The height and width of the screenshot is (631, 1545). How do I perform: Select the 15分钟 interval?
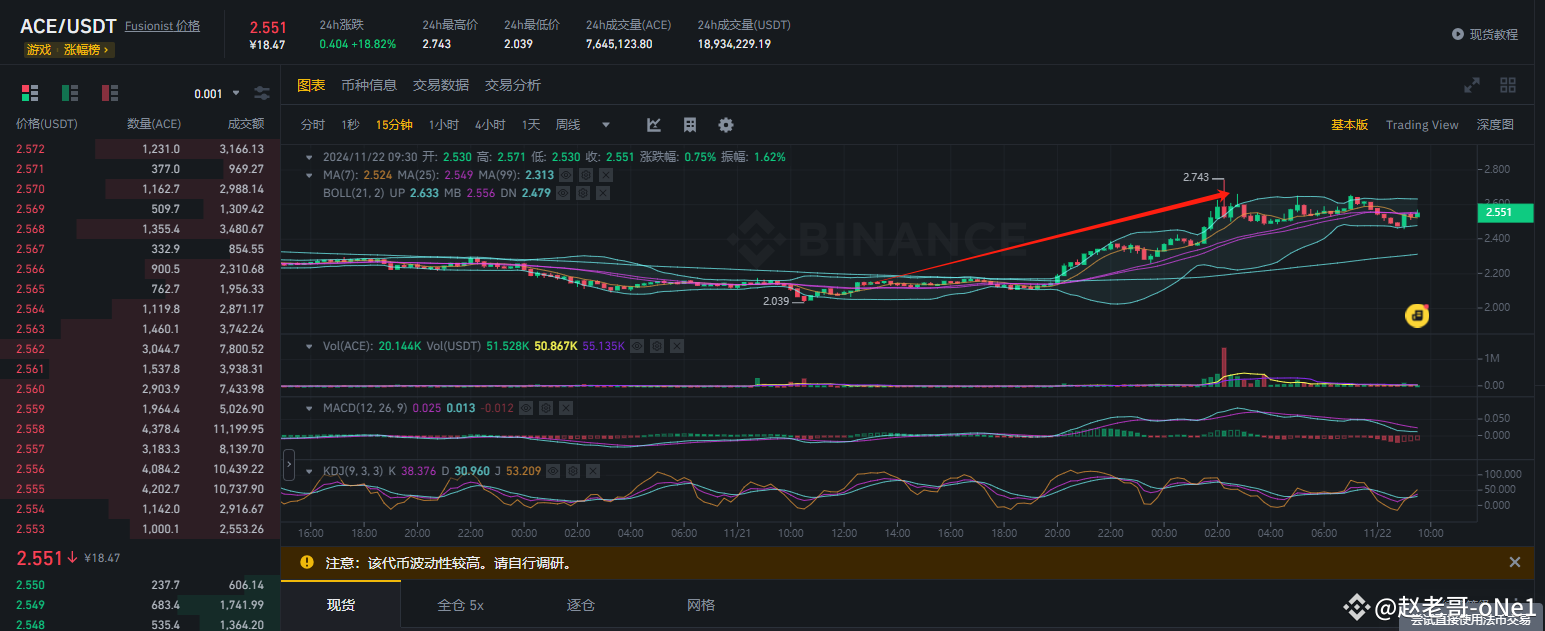[394, 125]
